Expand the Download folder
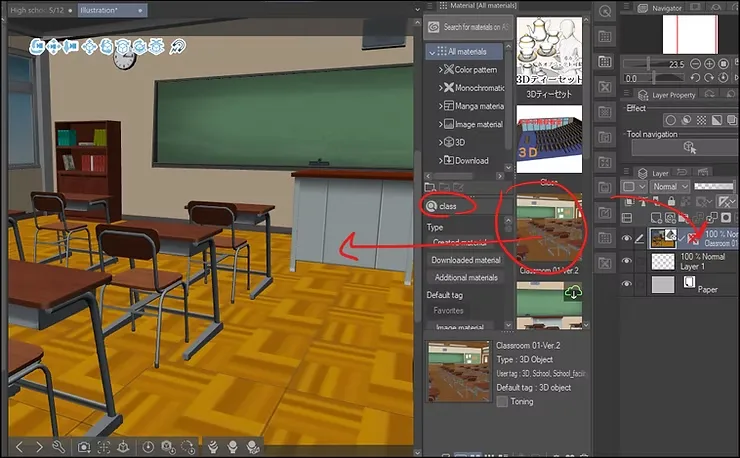Image resolution: width=740 pixels, height=458 pixels. pyautogui.click(x=440, y=161)
